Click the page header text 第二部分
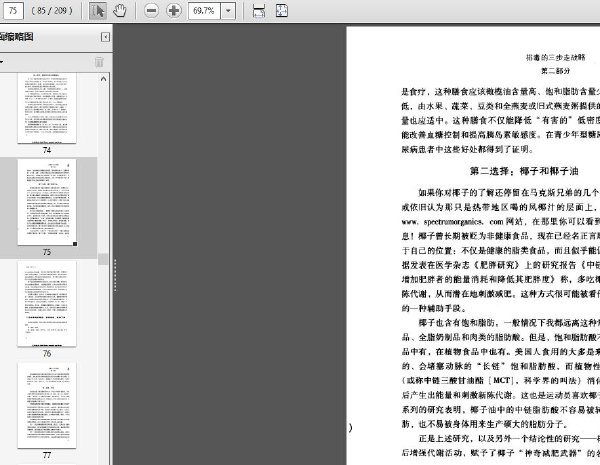Screen dimensions: 600x465 pos(556,71)
